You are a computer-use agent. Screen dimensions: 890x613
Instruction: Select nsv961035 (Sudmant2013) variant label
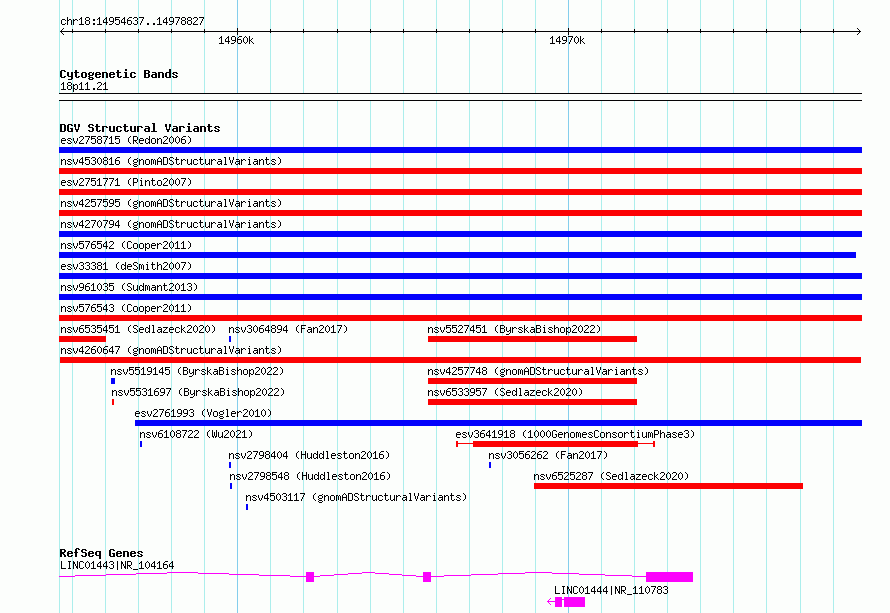[x=129, y=287]
